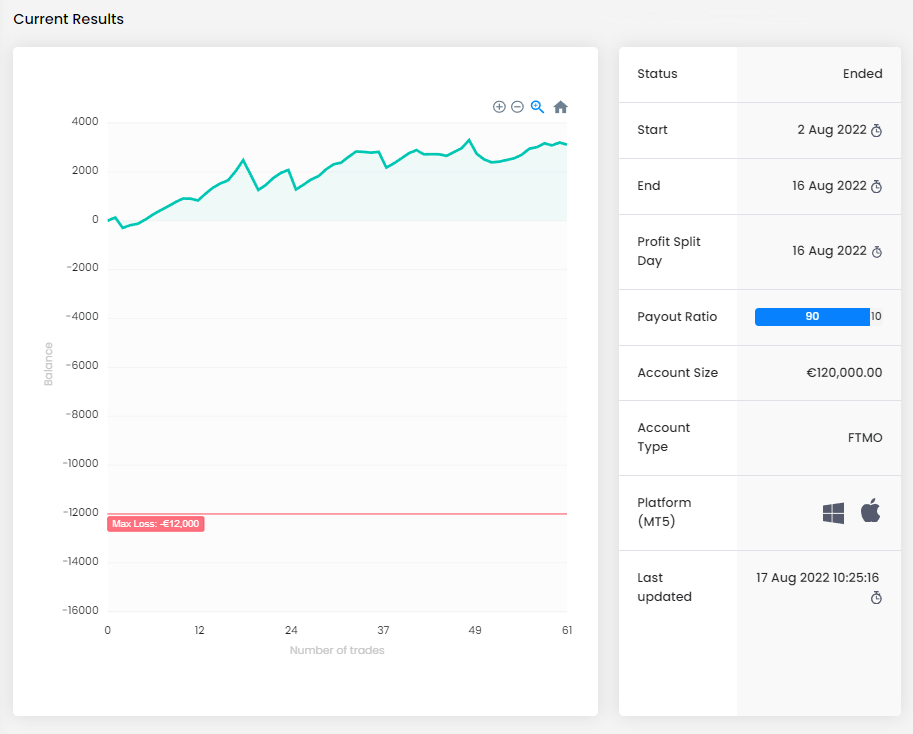
Task: Click the FTMO account type value
Action: pos(864,438)
